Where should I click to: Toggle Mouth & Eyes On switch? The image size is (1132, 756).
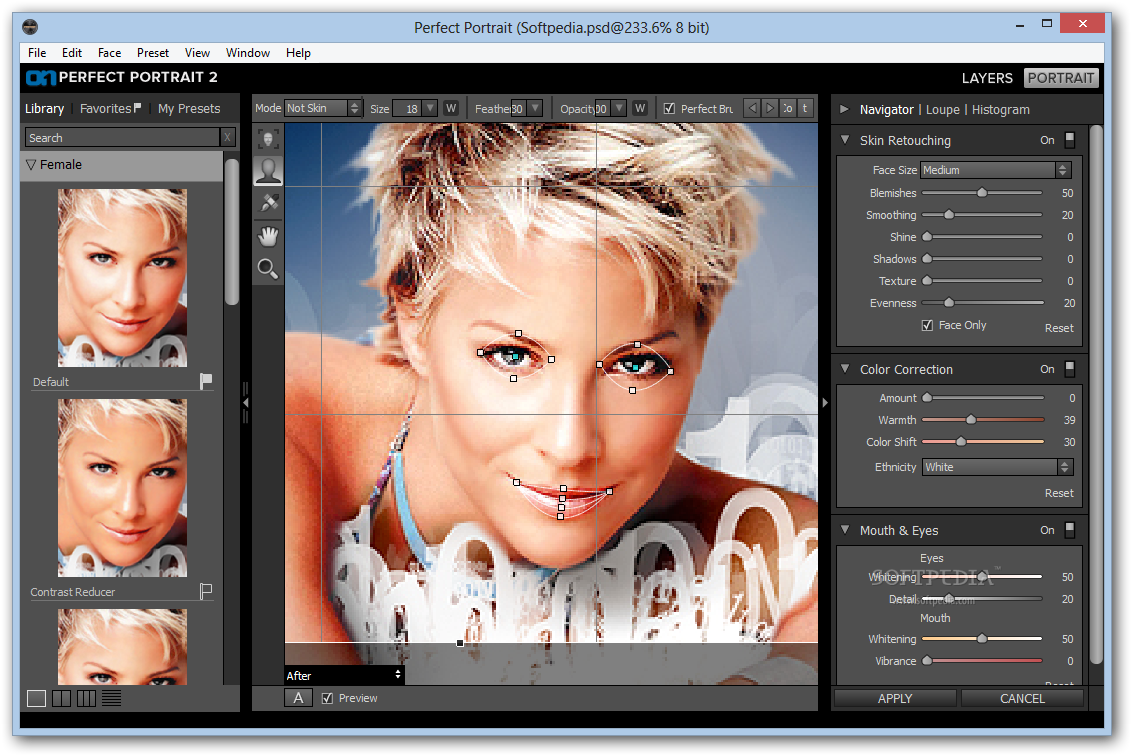[1070, 530]
